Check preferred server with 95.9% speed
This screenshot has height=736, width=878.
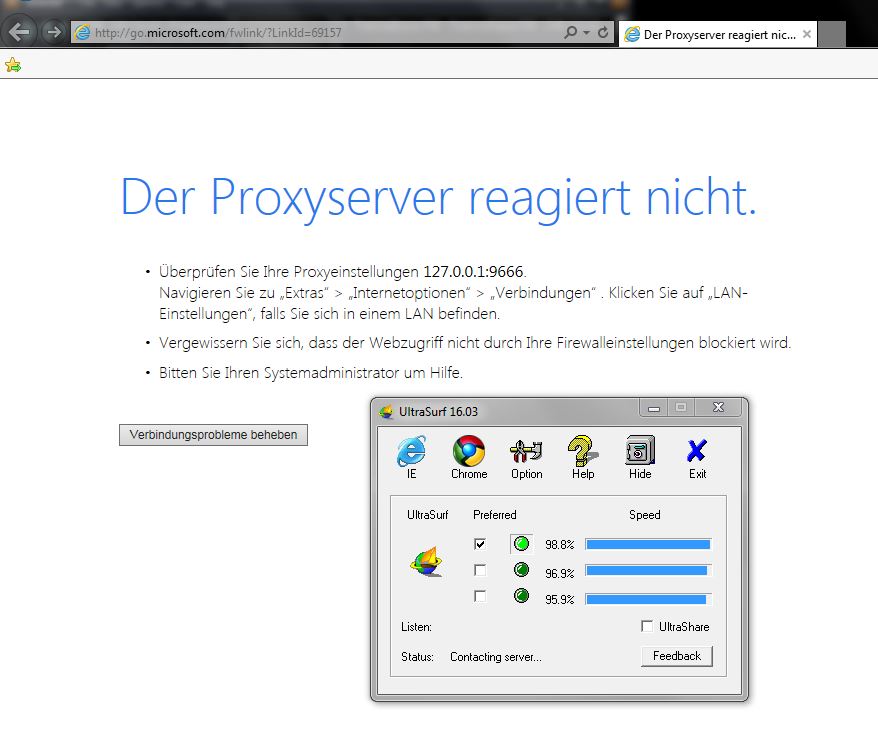coord(480,596)
